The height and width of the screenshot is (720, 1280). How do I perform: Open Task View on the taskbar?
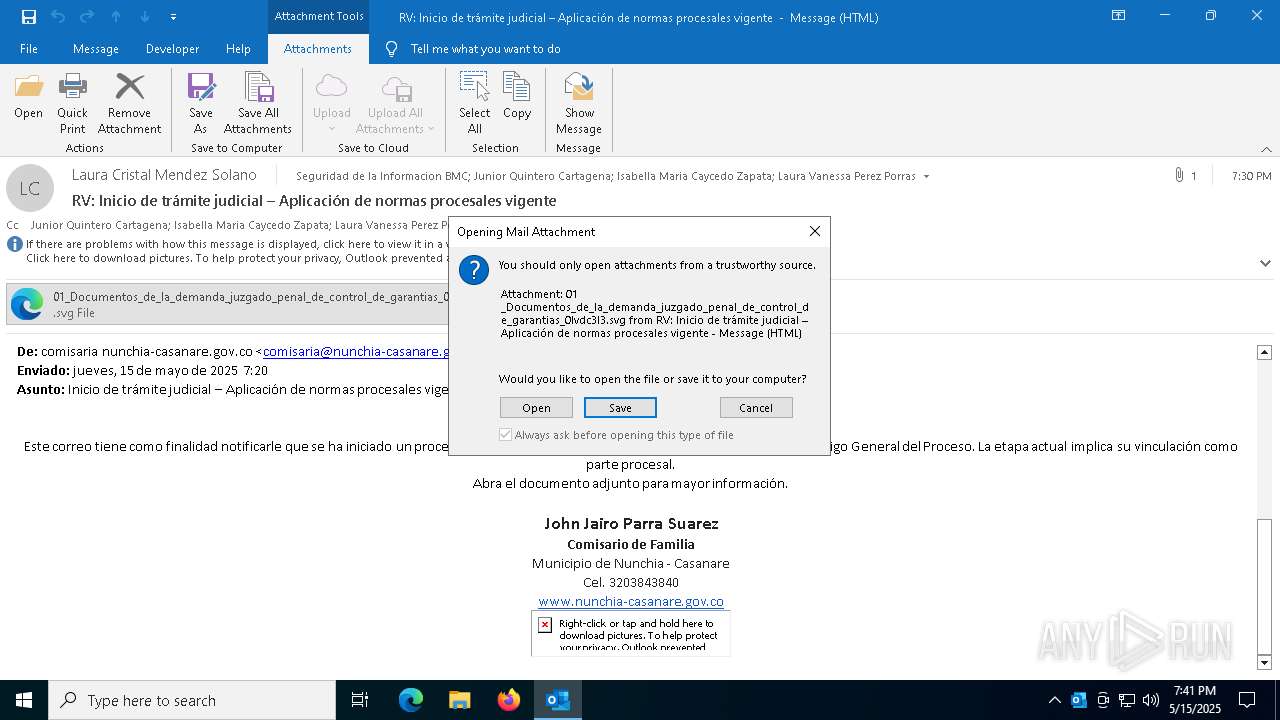tap(360, 700)
